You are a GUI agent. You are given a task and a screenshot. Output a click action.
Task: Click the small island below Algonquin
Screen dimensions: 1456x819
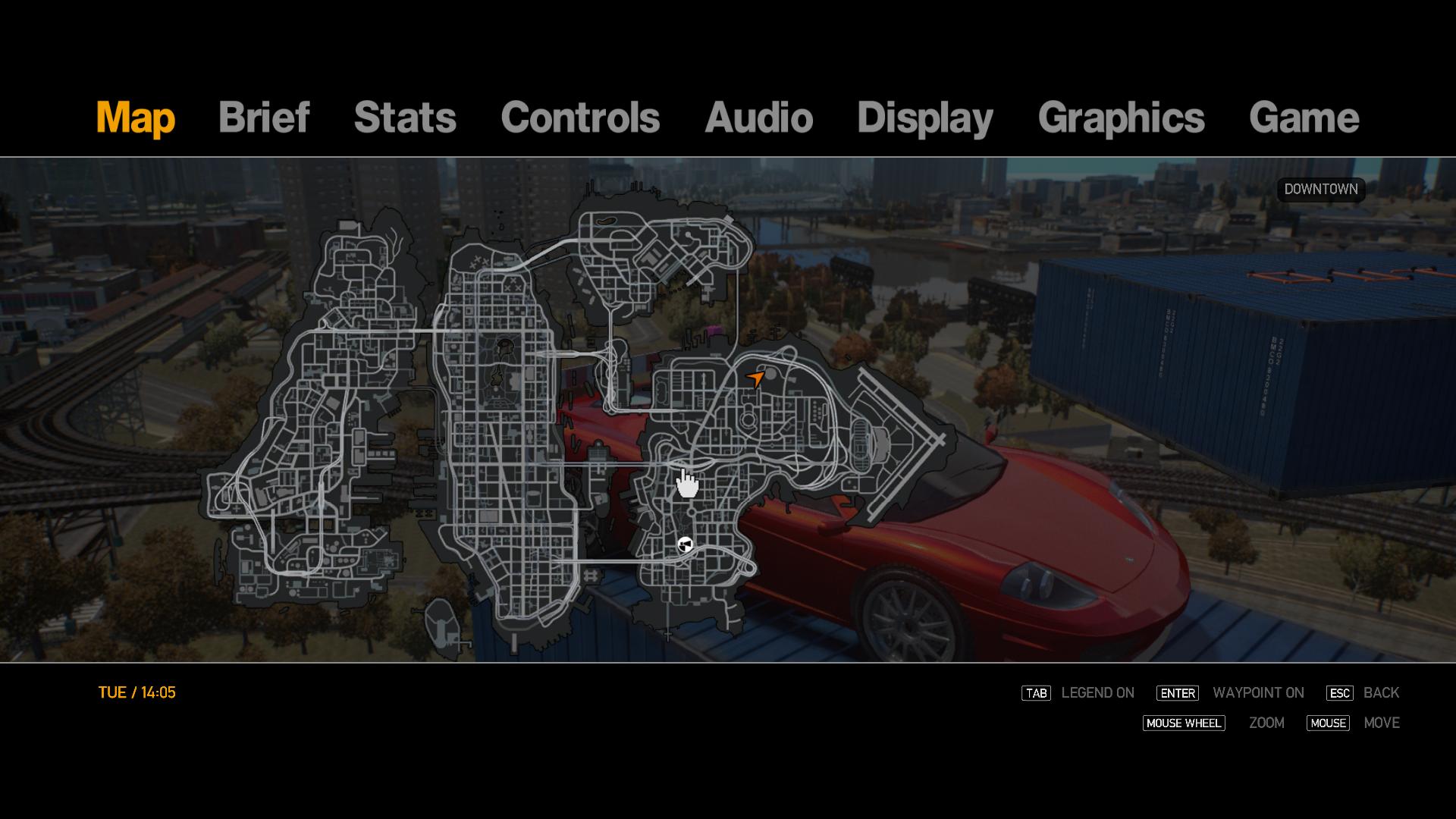click(x=443, y=627)
